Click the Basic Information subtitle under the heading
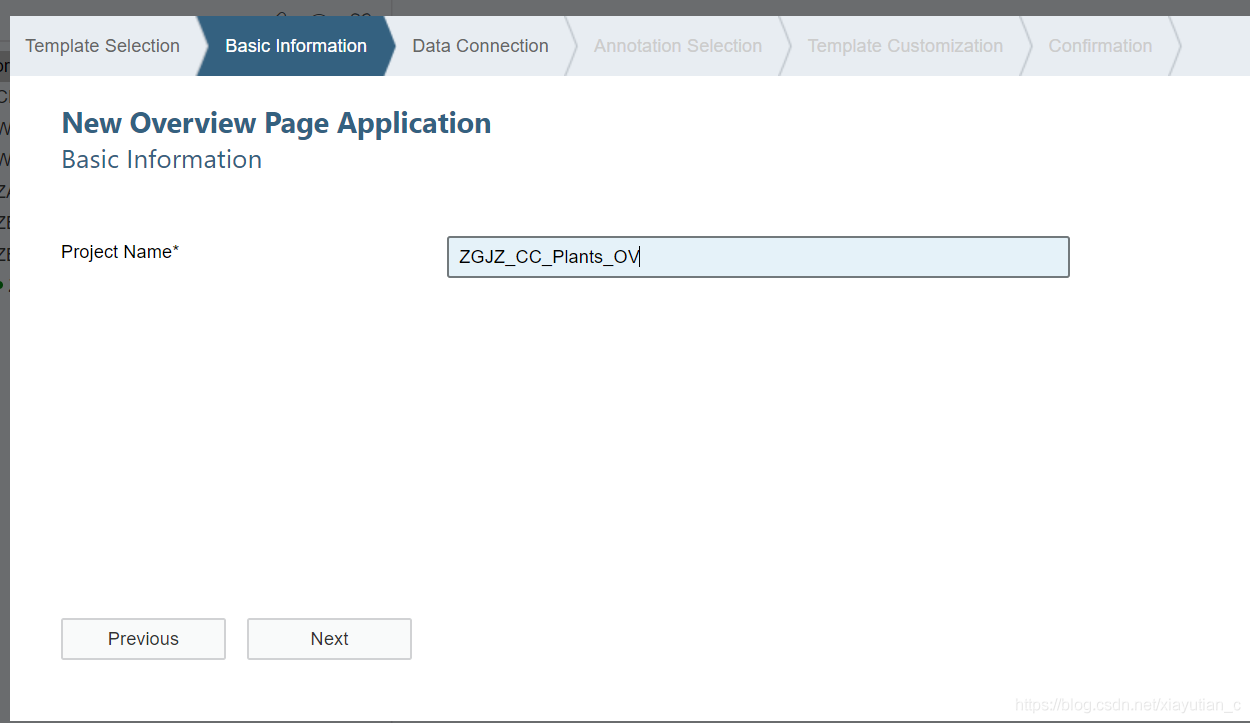Screen dimensions: 1250x723 (161, 160)
